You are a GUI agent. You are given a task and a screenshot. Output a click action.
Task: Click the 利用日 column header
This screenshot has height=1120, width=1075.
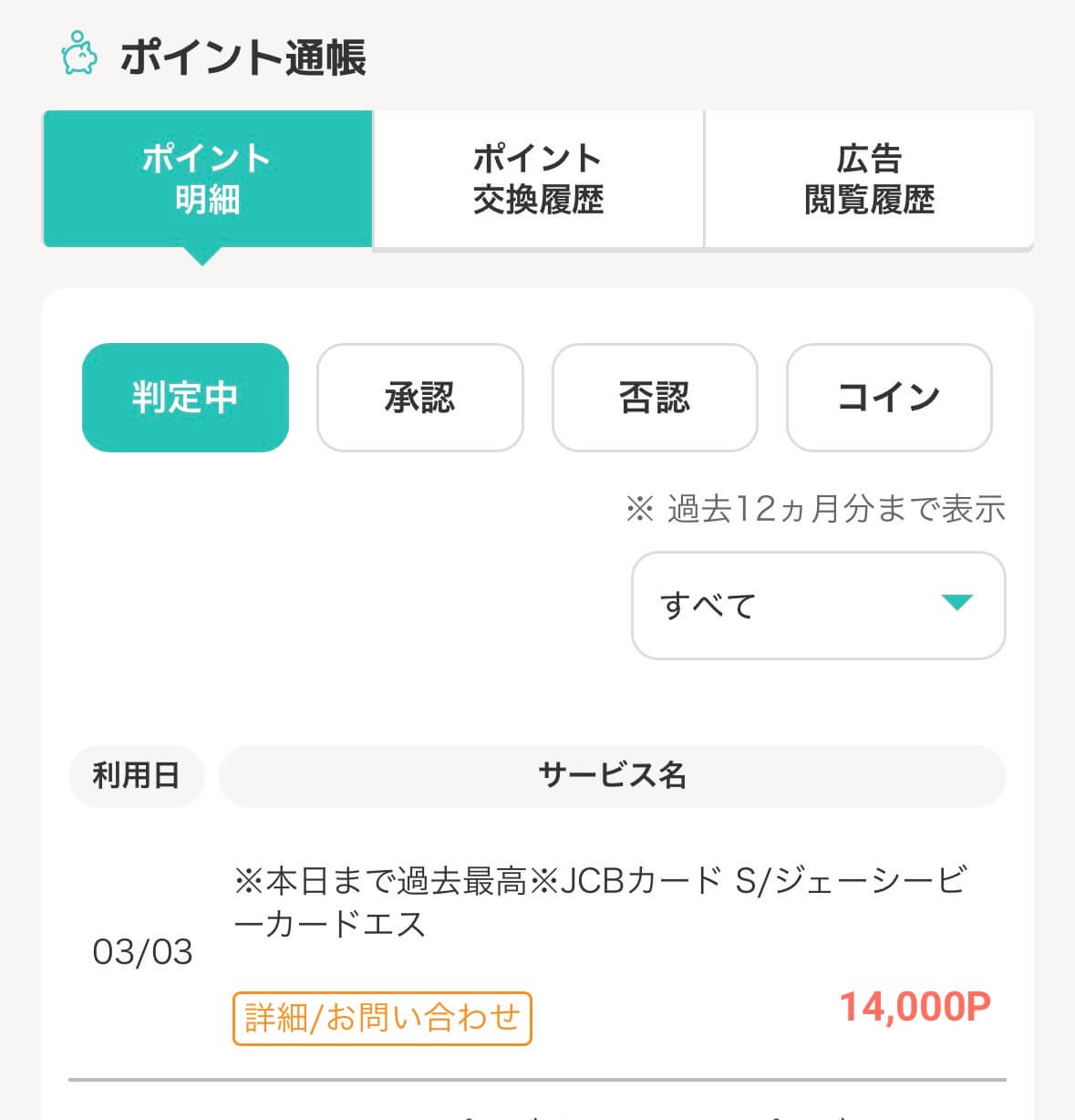[x=136, y=776]
